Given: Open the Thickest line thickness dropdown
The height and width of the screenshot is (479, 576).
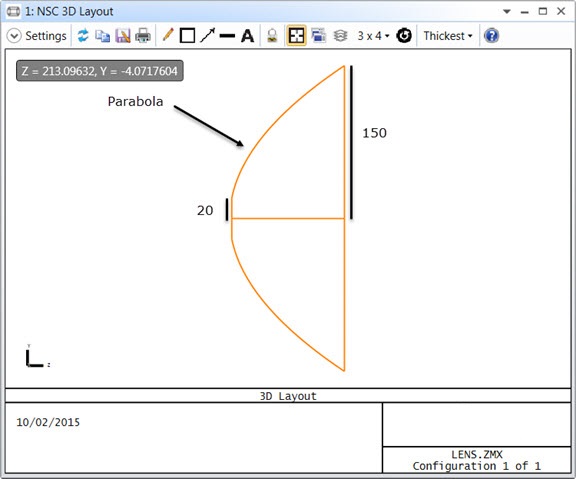Looking at the screenshot, I should (447, 36).
